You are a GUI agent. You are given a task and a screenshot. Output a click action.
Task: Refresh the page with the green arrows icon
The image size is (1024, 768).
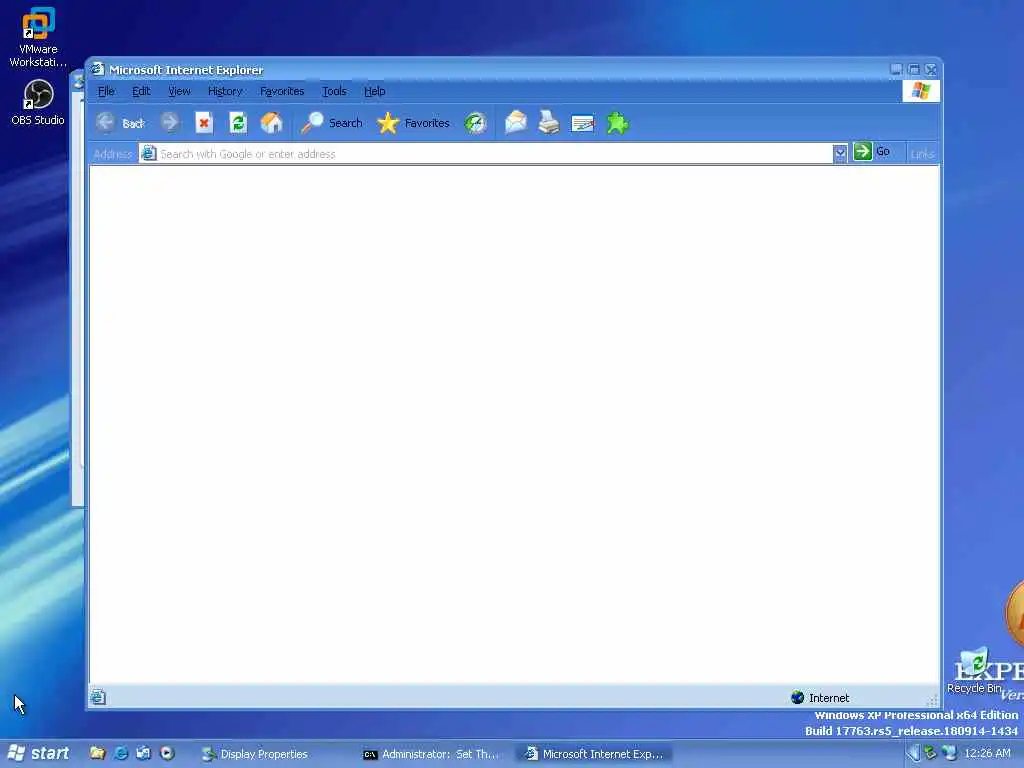pos(238,123)
